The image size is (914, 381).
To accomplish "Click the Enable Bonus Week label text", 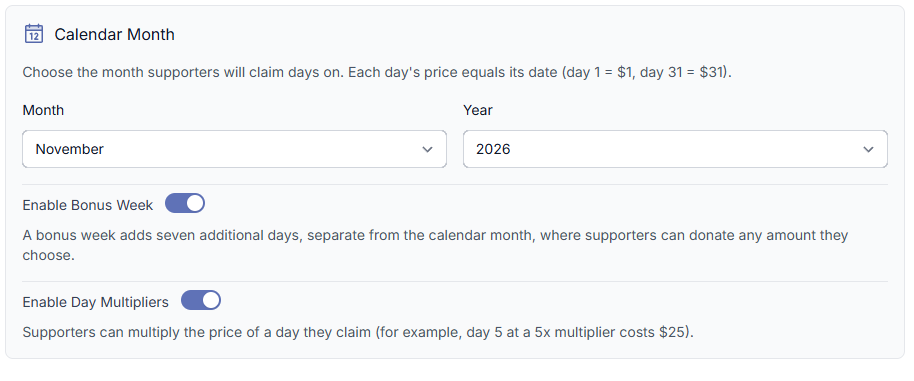I will point(88,205).
